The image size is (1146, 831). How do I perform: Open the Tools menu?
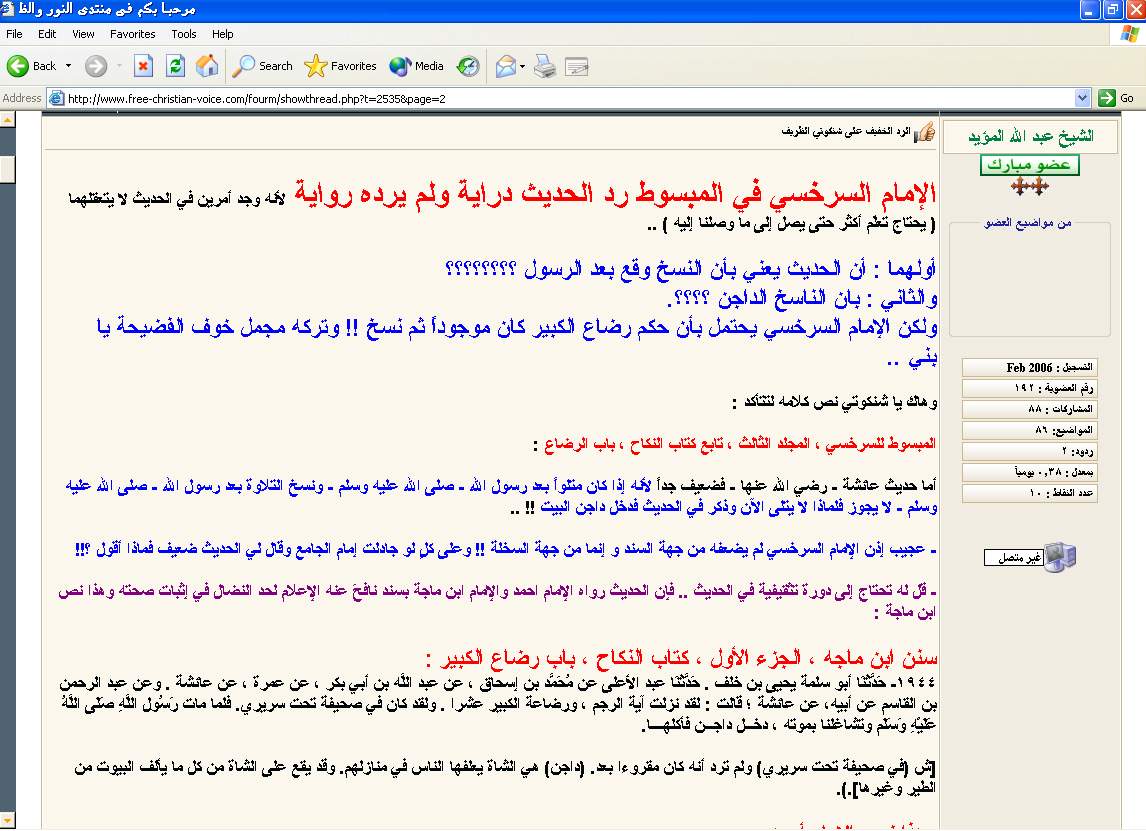click(x=183, y=34)
